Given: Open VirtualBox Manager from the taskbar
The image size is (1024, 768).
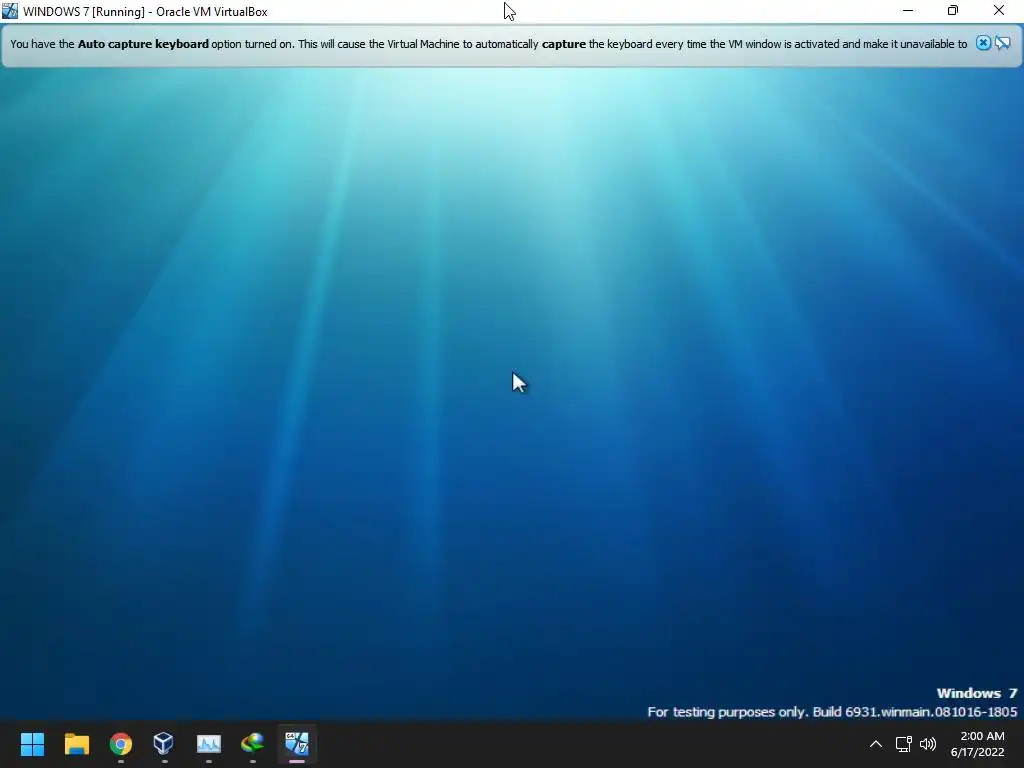Looking at the screenshot, I should point(164,743).
